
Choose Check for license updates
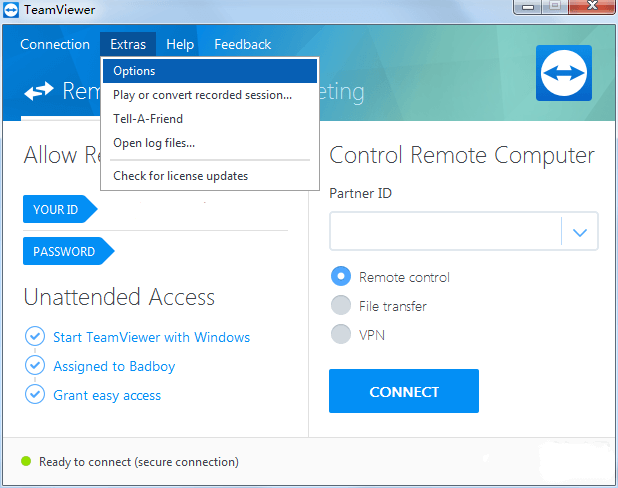pyautogui.click(x=210, y=176)
